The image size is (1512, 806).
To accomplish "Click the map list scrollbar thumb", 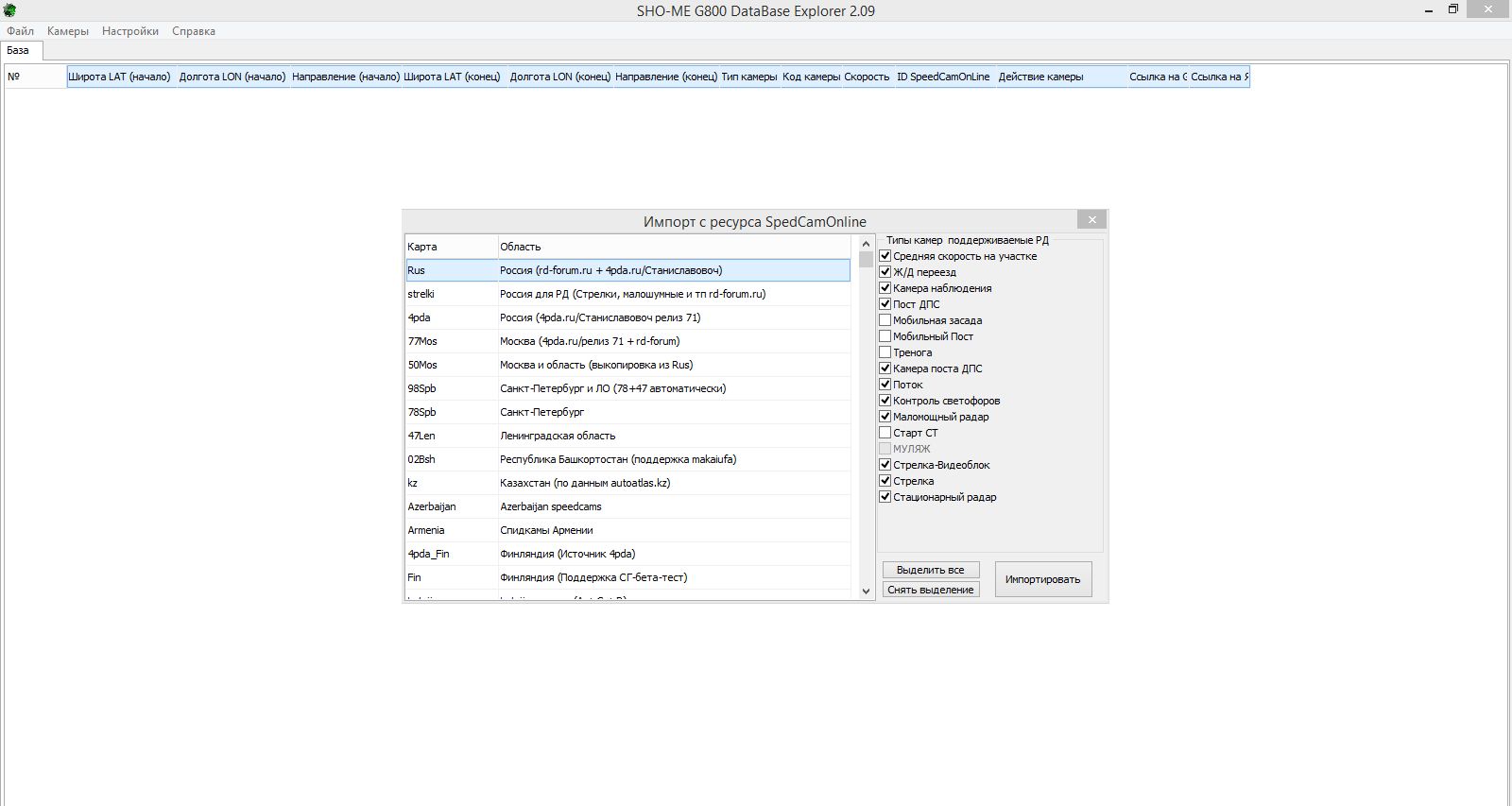I will [866, 260].
